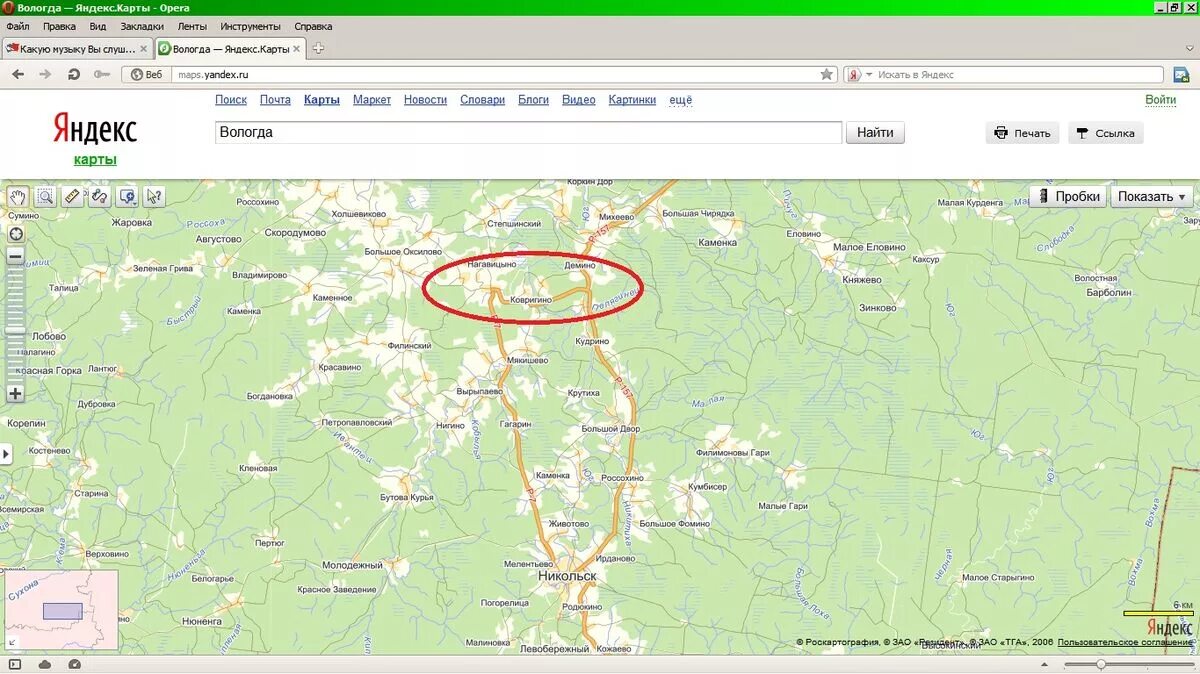Click the overview minimap thumbnail

click(x=61, y=610)
